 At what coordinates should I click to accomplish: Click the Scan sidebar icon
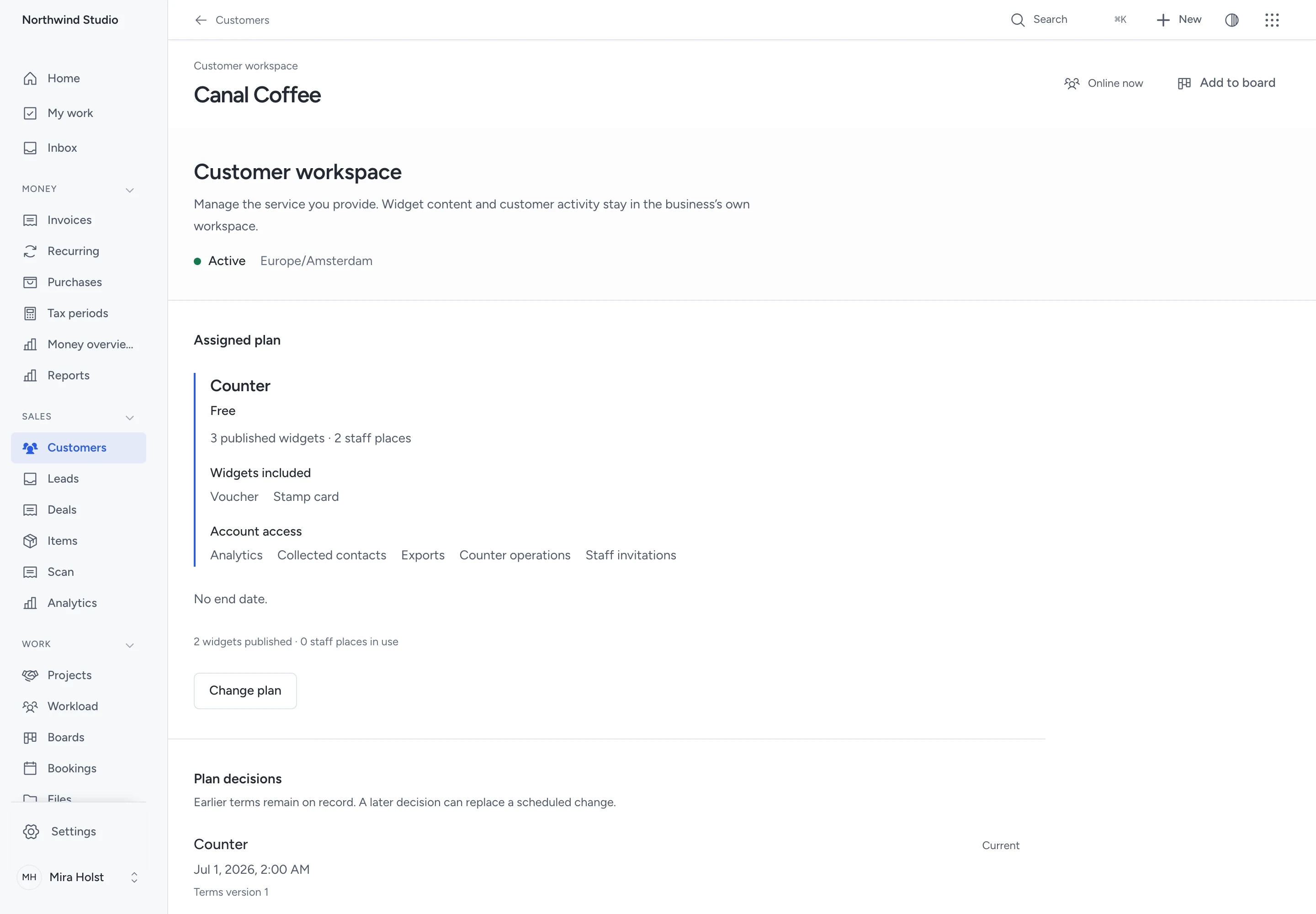click(x=30, y=572)
